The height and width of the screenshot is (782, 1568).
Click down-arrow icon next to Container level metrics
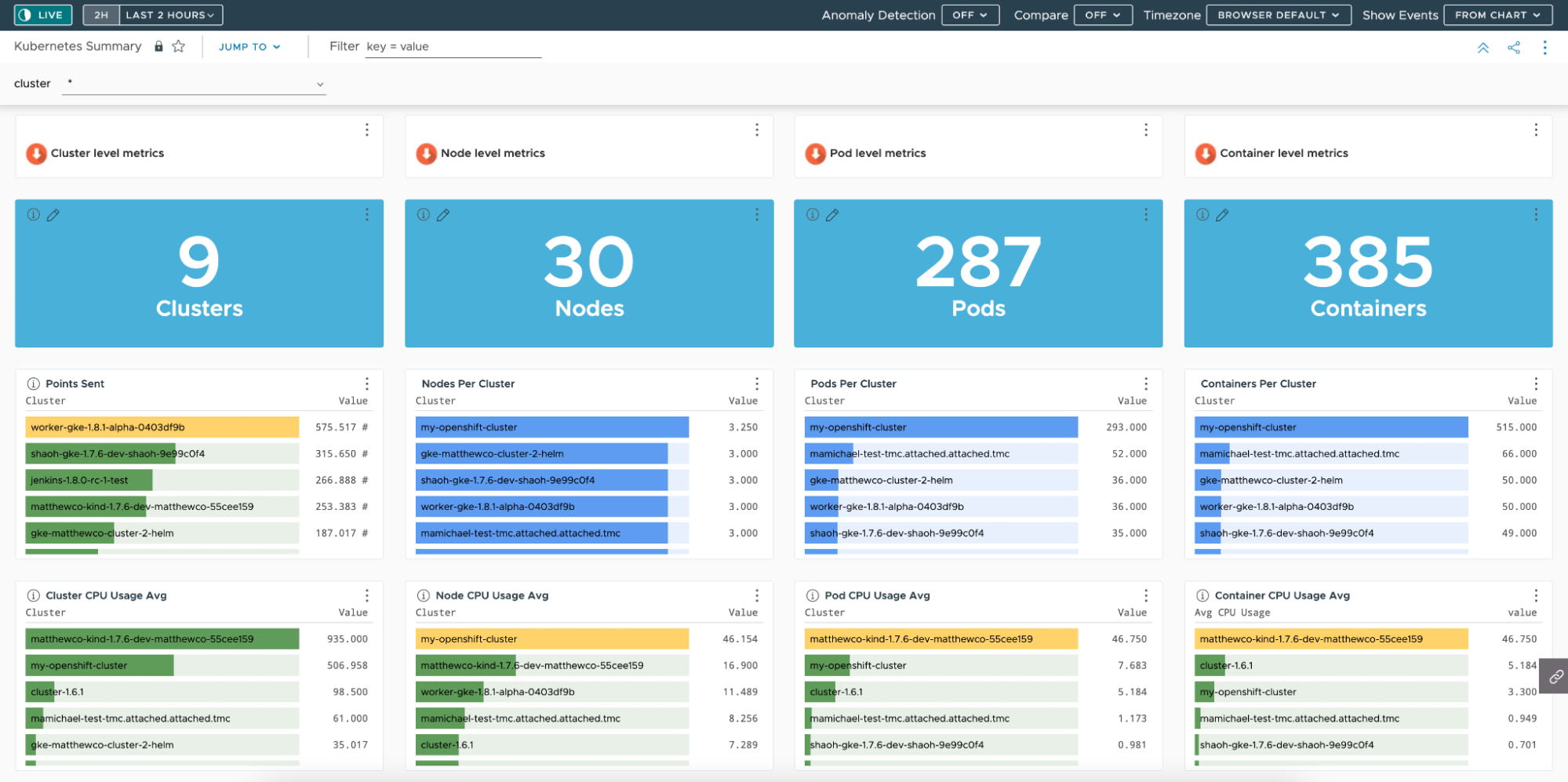tap(1205, 154)
